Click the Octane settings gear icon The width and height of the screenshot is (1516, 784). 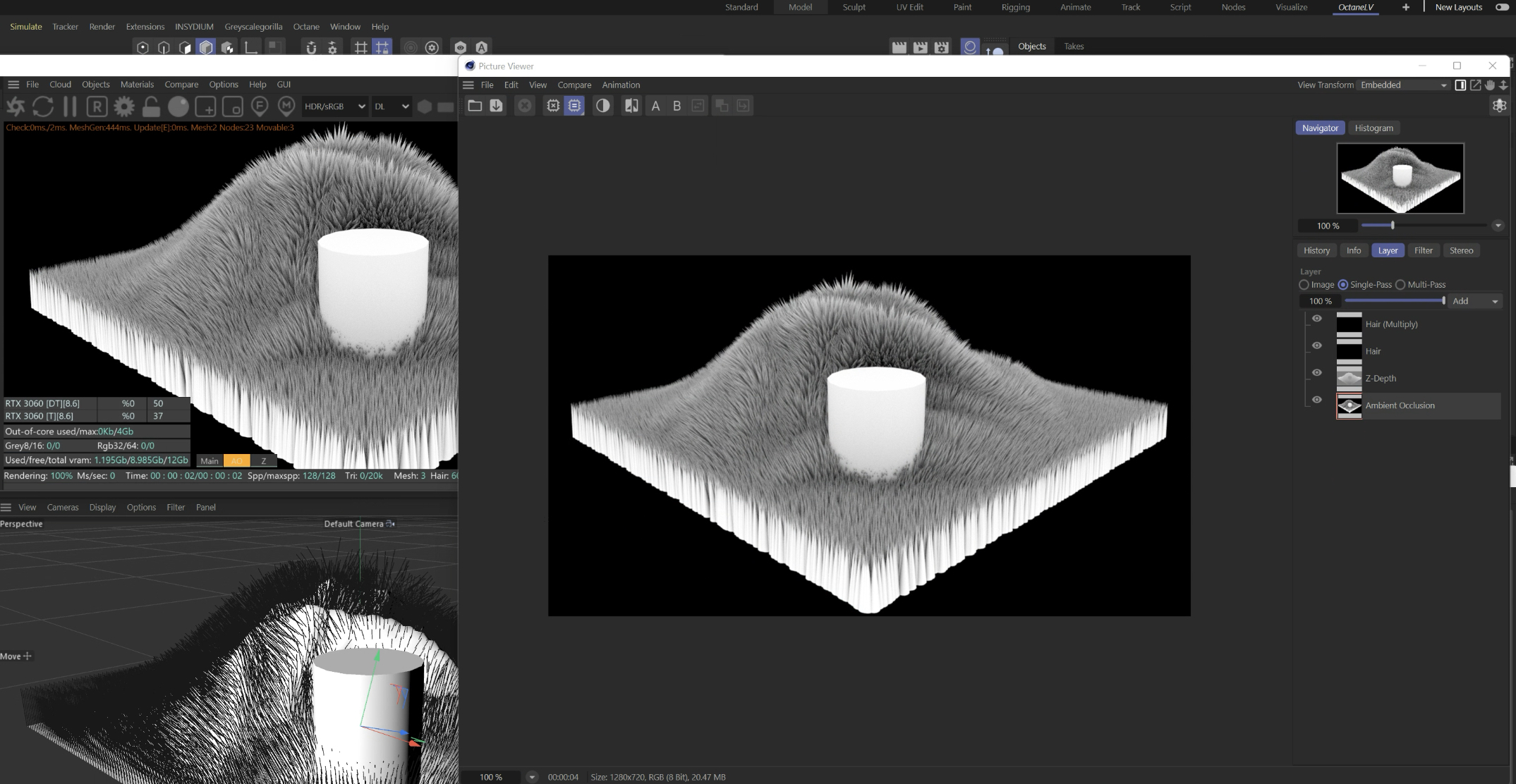click(x=124, y=106)
